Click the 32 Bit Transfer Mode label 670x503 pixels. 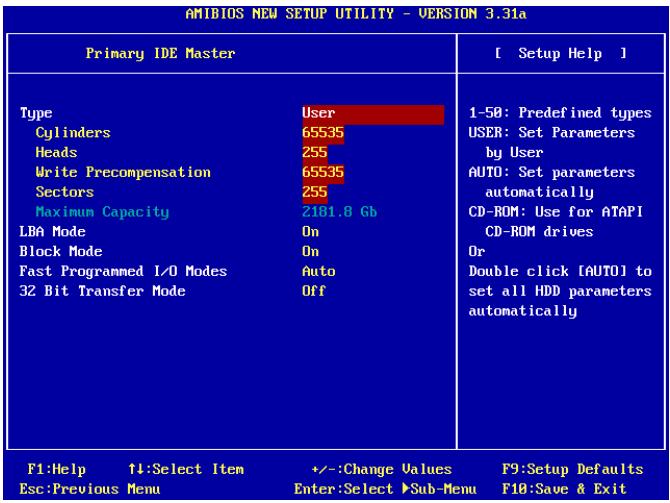click(x=103, y=291)
